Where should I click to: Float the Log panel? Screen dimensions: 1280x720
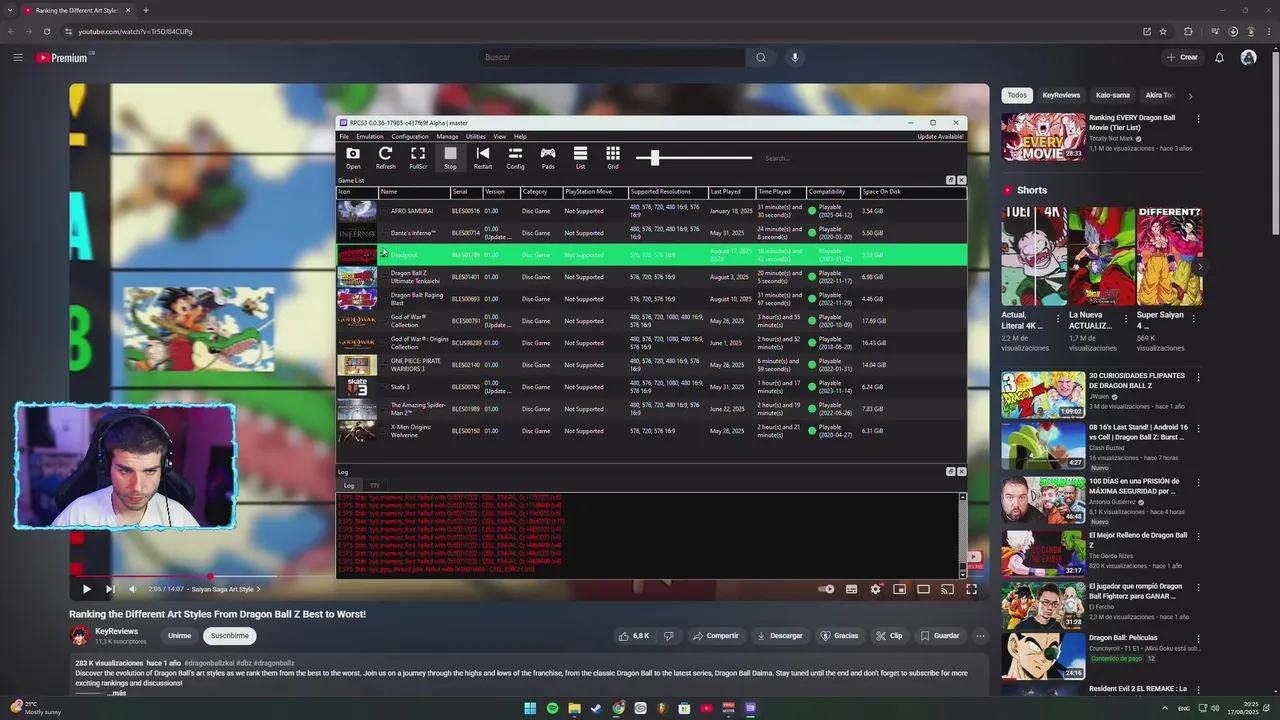[x=950, y=471]
